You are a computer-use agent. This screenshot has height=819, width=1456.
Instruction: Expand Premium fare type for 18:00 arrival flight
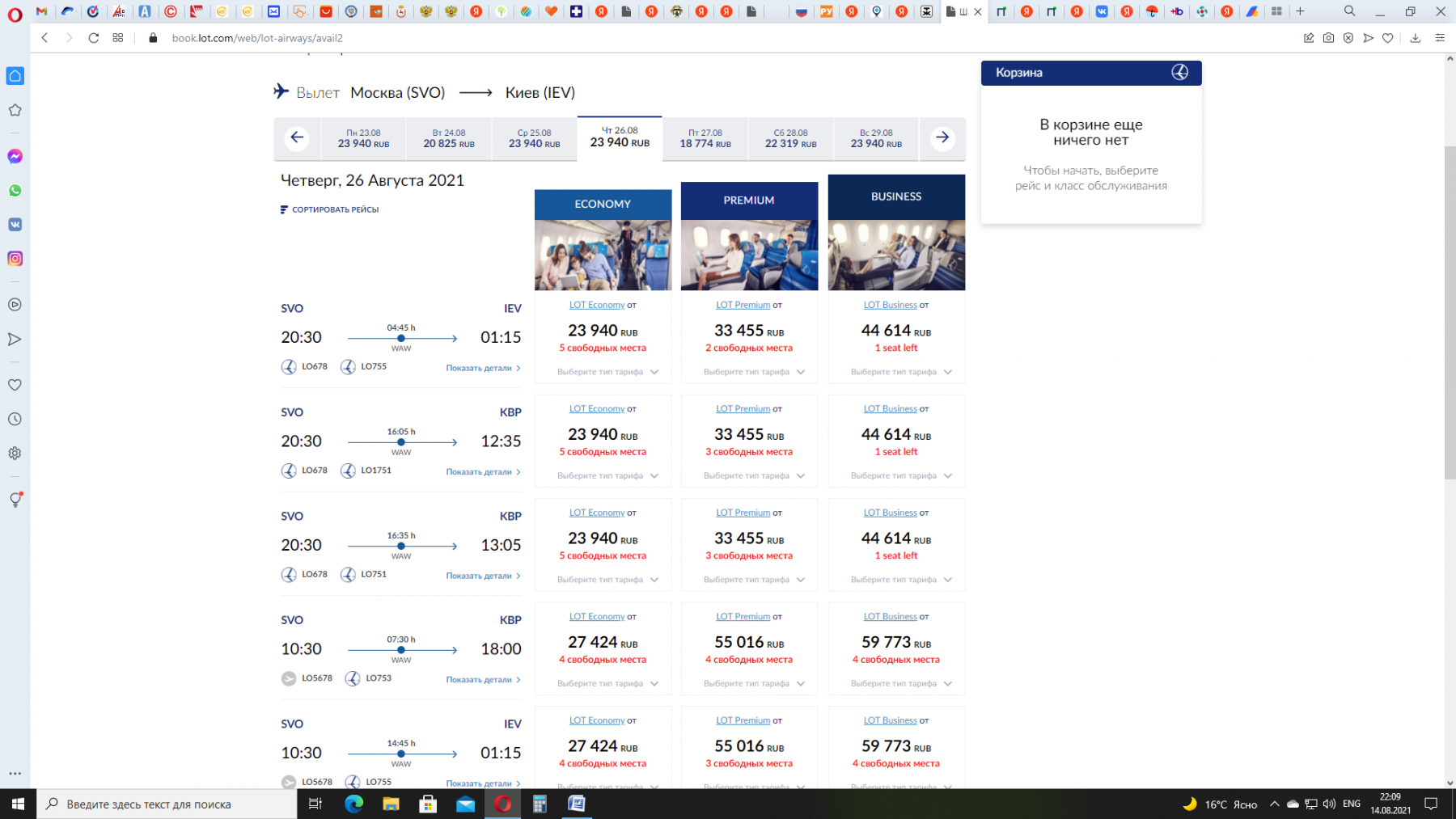[x=754, y=683]
